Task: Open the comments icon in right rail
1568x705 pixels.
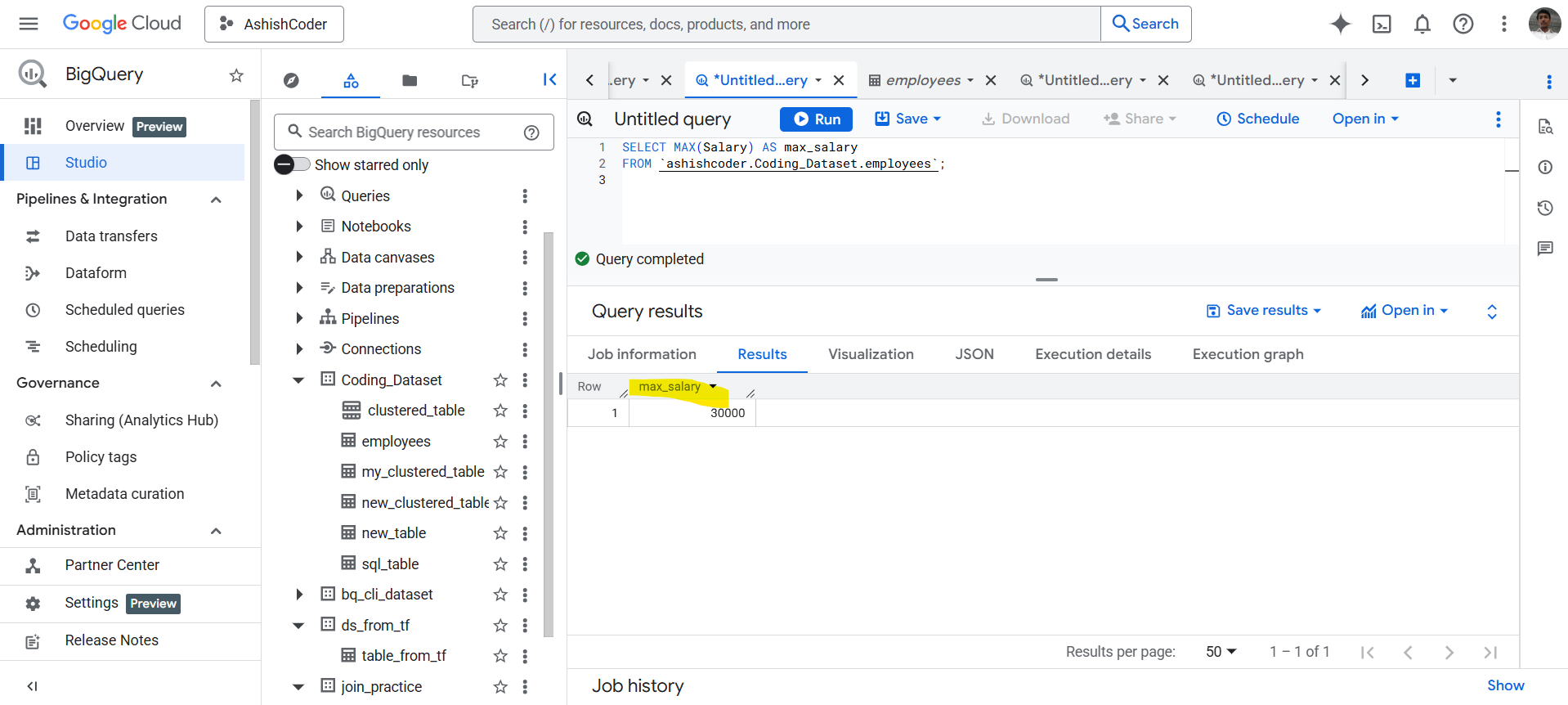Action: (1545, 249)
